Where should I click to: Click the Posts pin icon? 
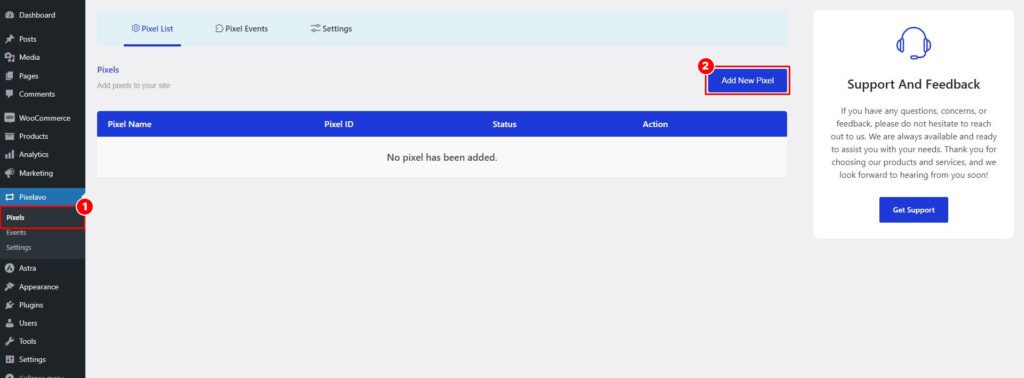point(9,39)
